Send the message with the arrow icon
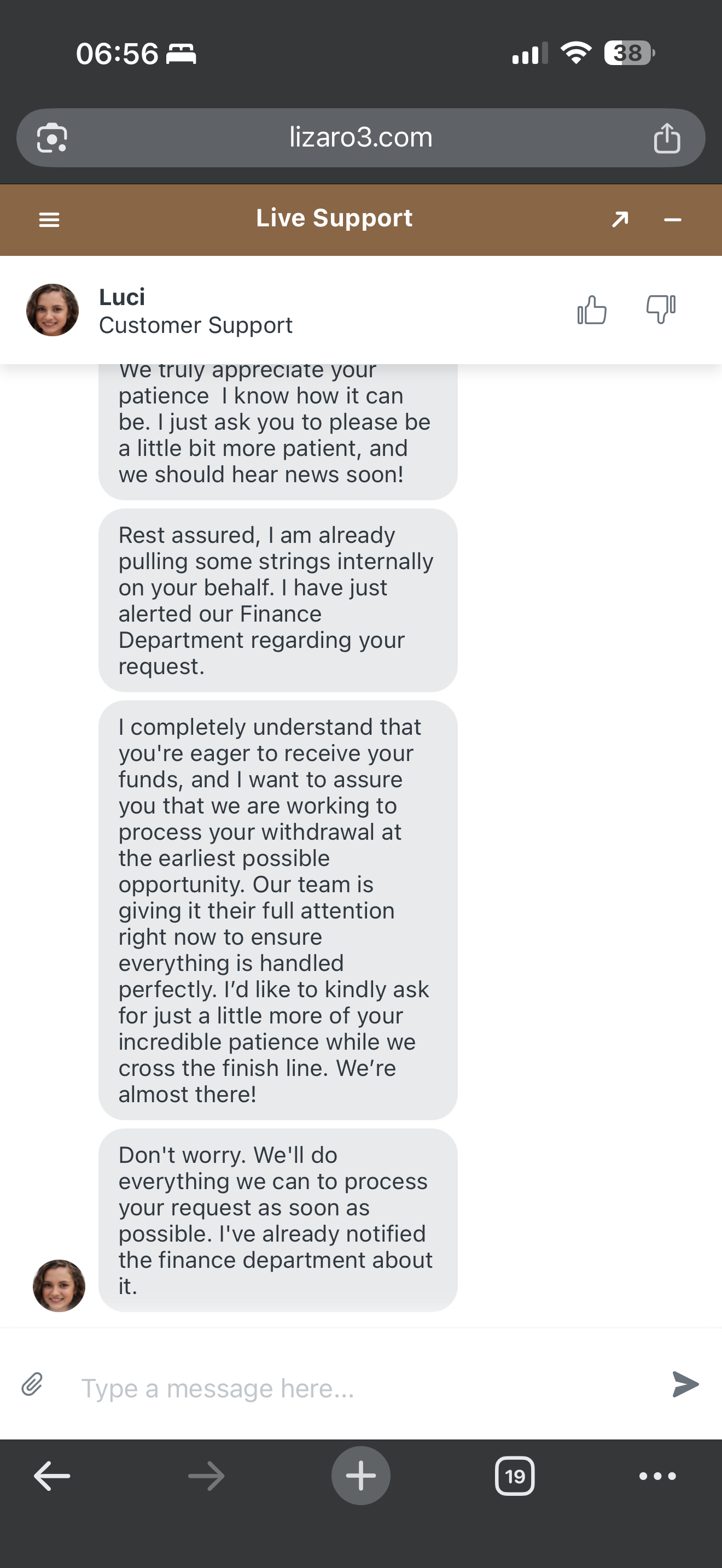This screenshot has width=722, height=1568. coord(685,1384)
